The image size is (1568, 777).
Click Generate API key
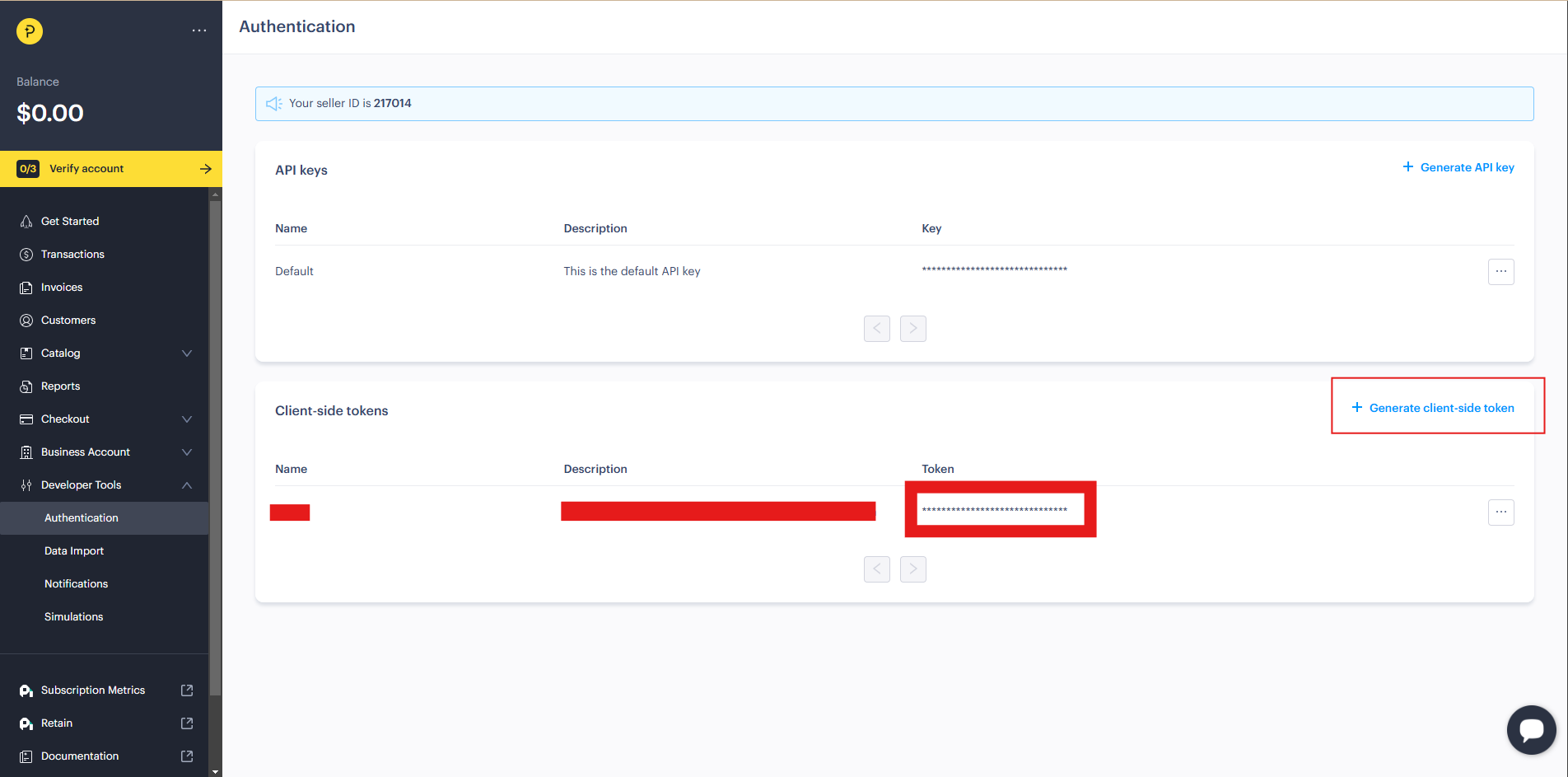click(1458, 167)
